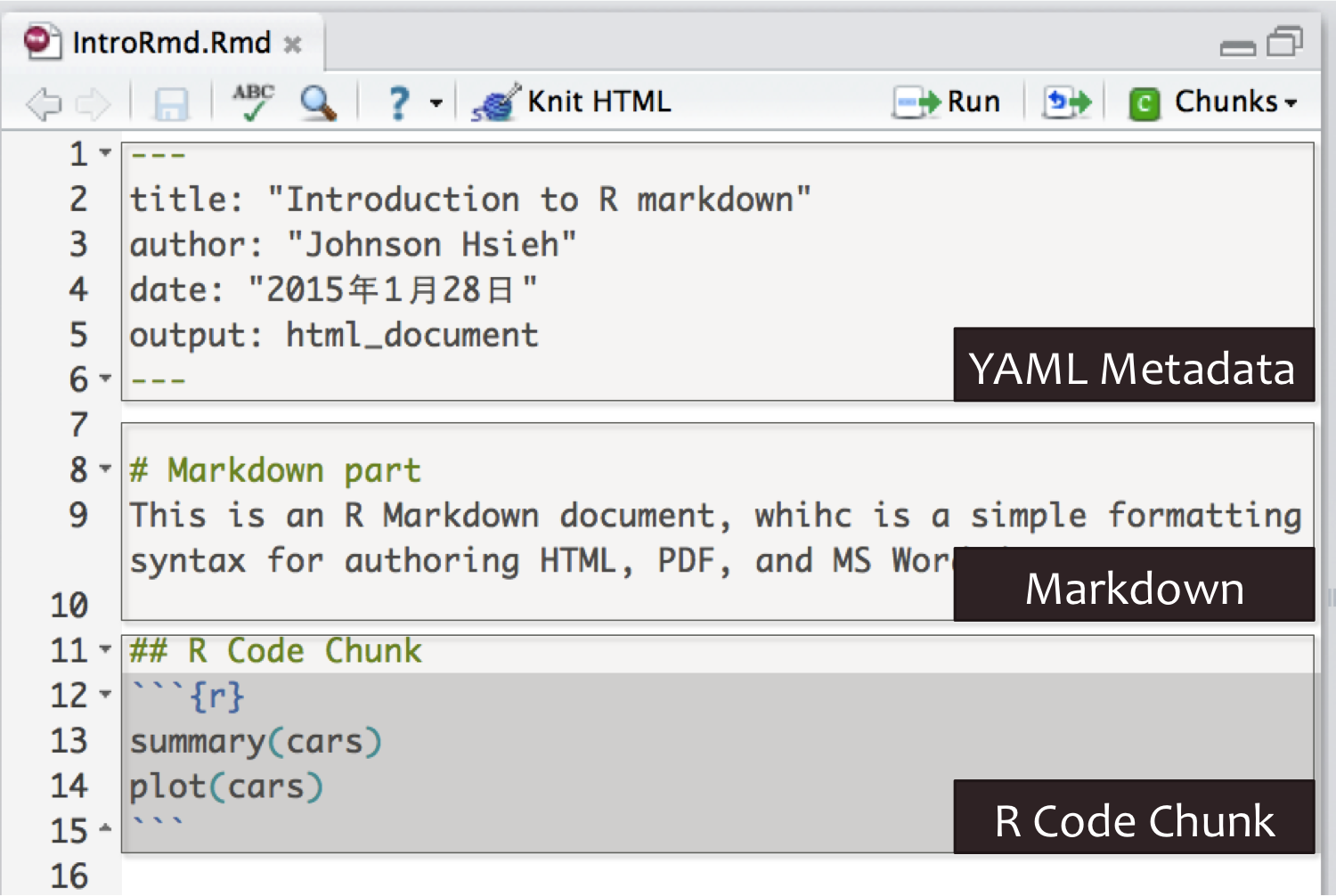This screenshot has width=1336, height=896.
Task: Collapse the R Code Chunk heading fold
Action: [x=106, y=649]
